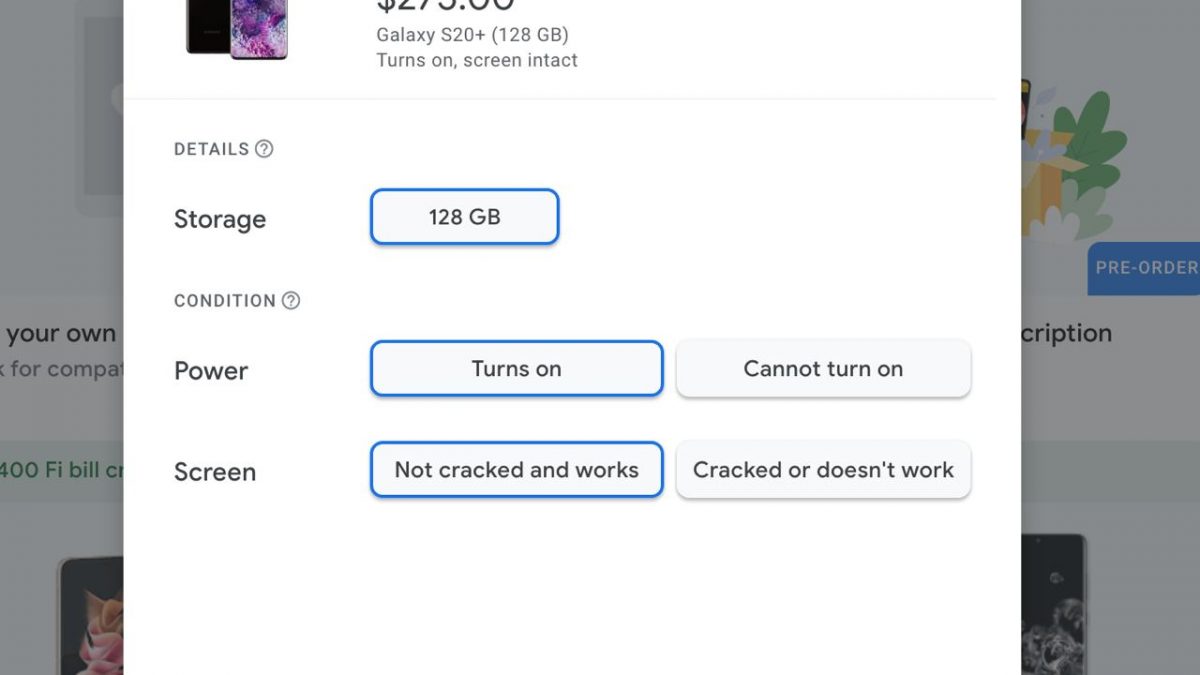Image resolution: width=1200 pixels, height=675 pixels.
Task: Click the partially hidden "your own" heading
Action: point(60,333)
